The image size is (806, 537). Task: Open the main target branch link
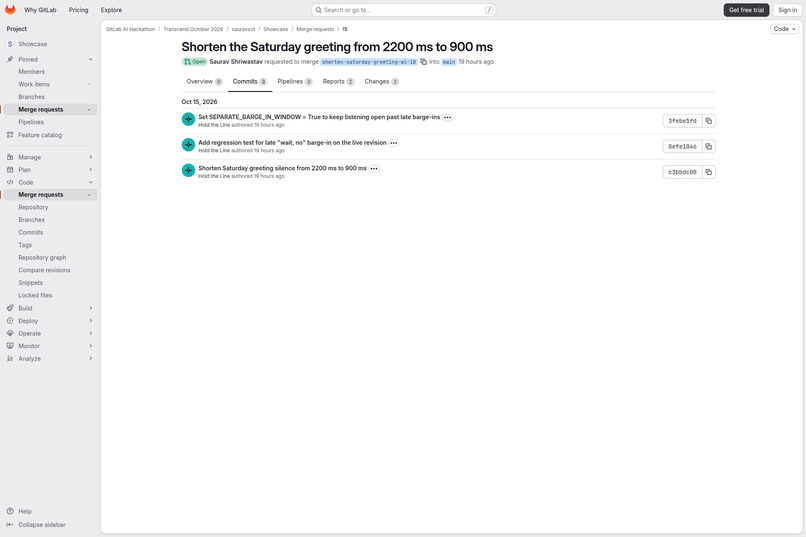[449, 62]
